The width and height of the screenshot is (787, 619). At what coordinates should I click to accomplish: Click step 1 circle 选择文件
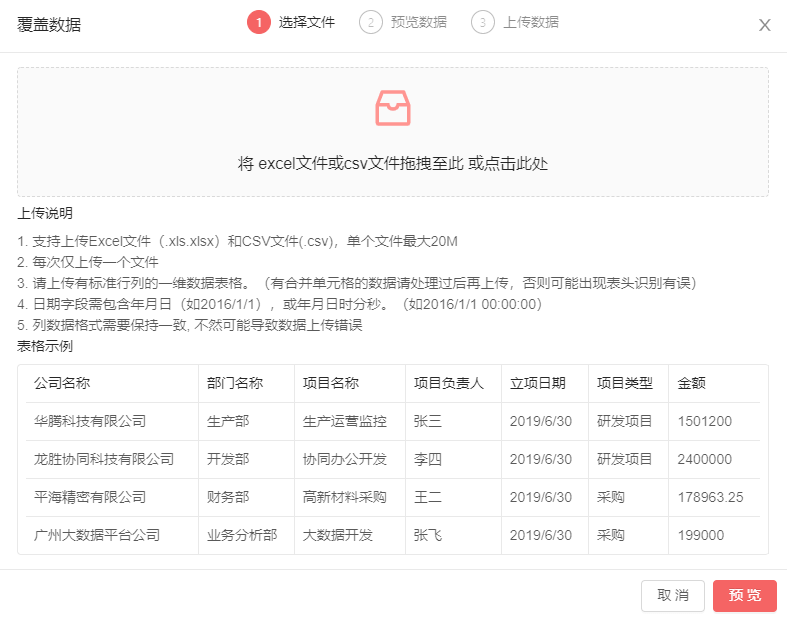[x=259, y=22]
